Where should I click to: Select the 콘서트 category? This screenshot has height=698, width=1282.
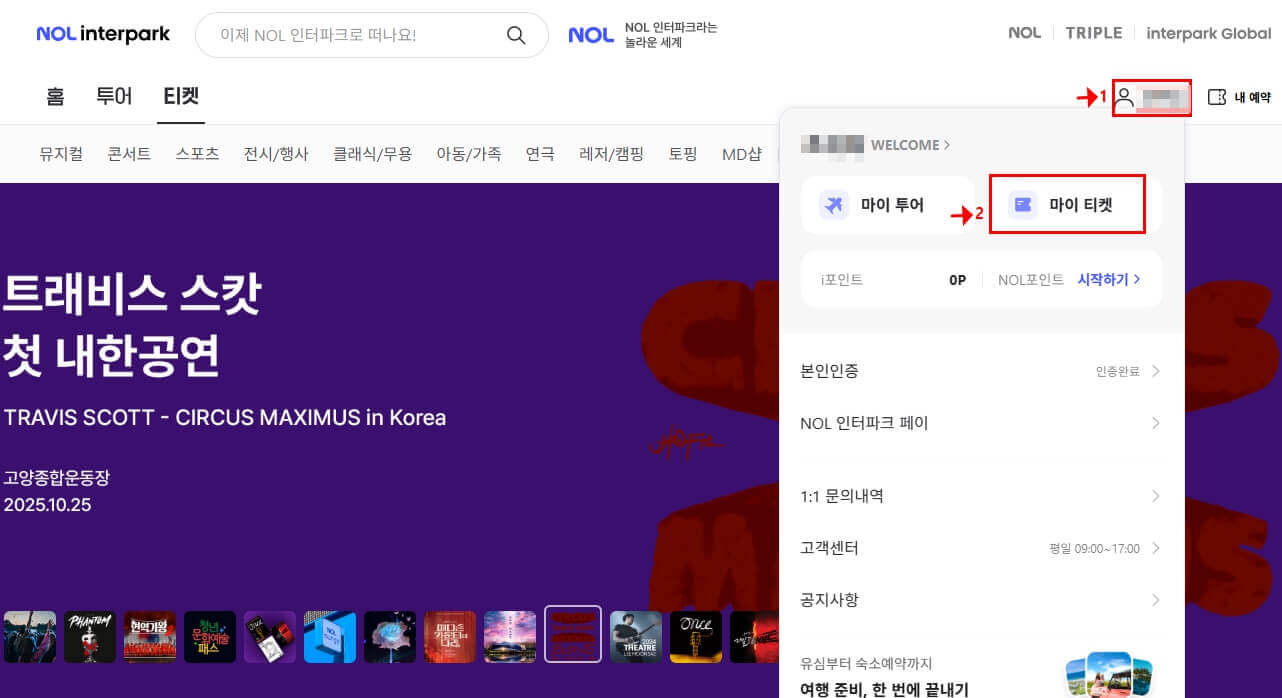[x=128, y=153]
